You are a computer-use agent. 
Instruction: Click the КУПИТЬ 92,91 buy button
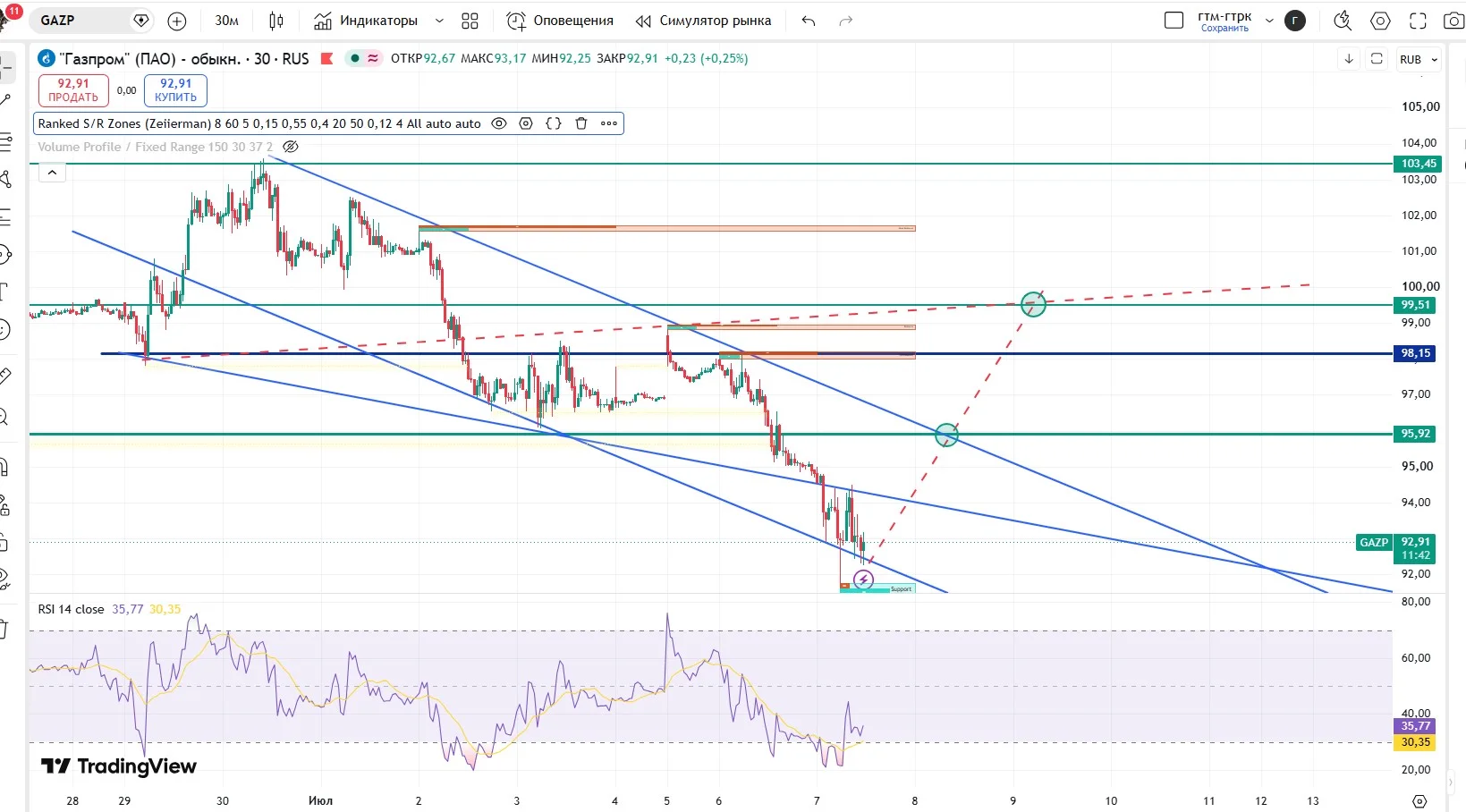(x=175, y=90)
